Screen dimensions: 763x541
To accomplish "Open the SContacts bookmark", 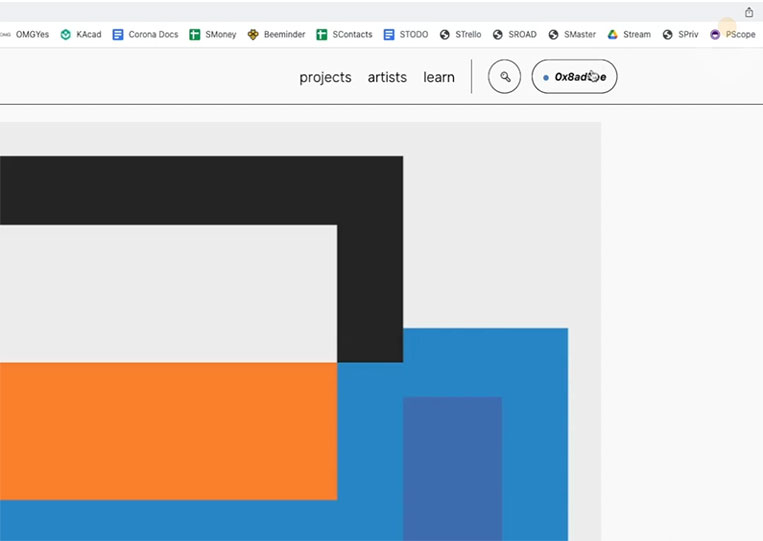I will (x=344, y=35).
